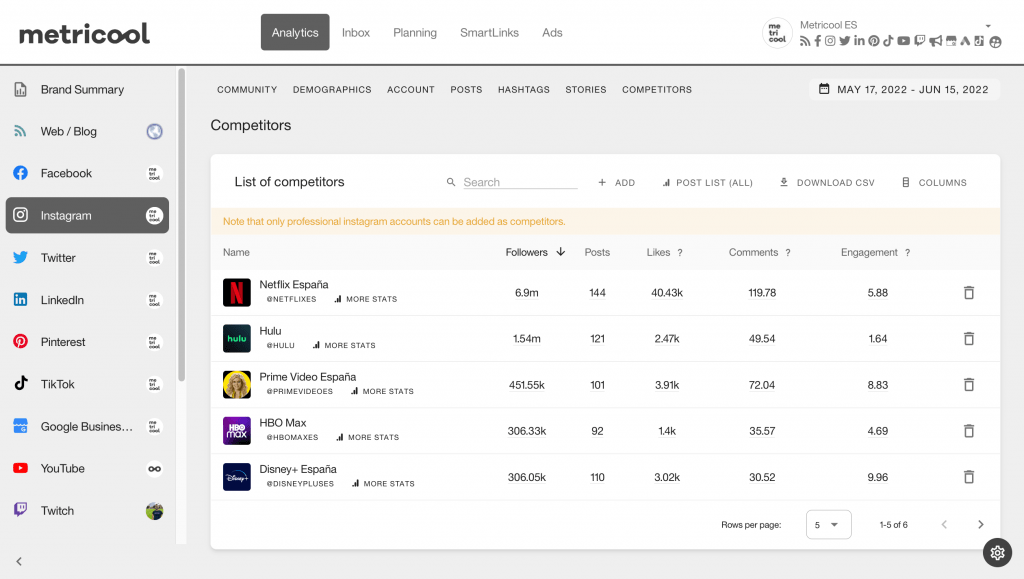
Task: Open Twitter analytics in the sidebar
Action: coord(88,258)
